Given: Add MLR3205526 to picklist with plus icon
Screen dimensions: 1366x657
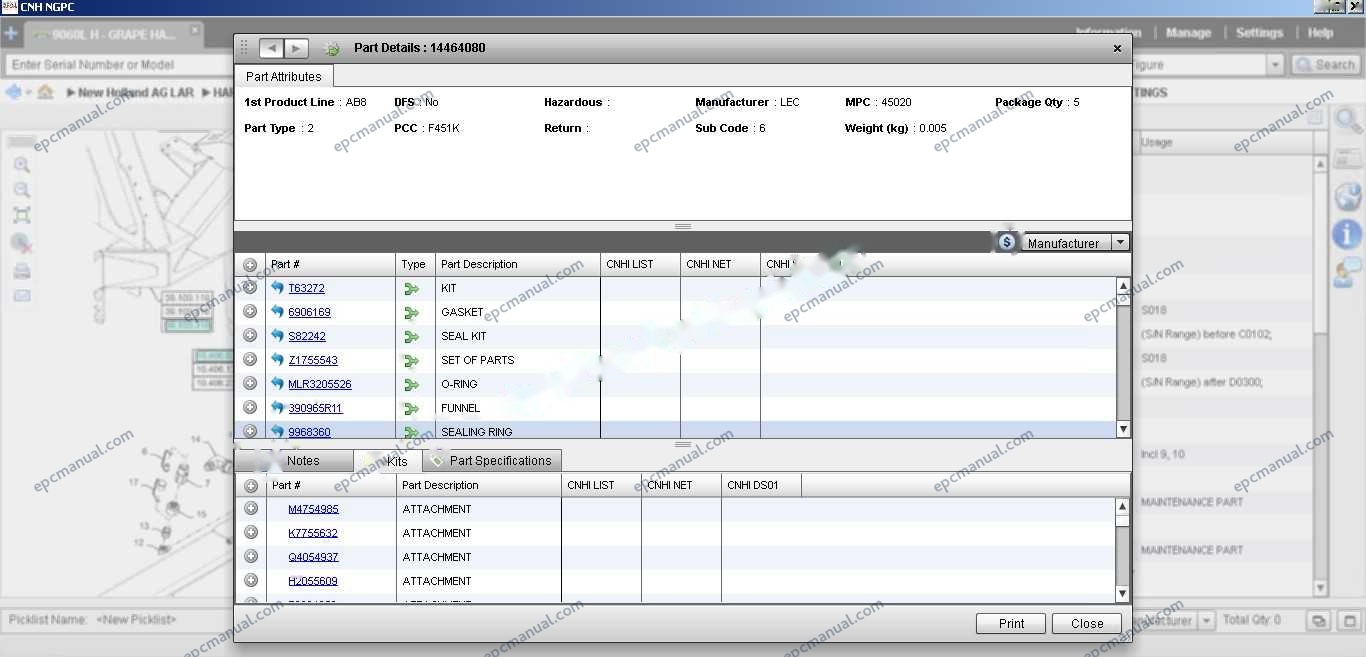Looking at the screenshot, I should [250, 384].
